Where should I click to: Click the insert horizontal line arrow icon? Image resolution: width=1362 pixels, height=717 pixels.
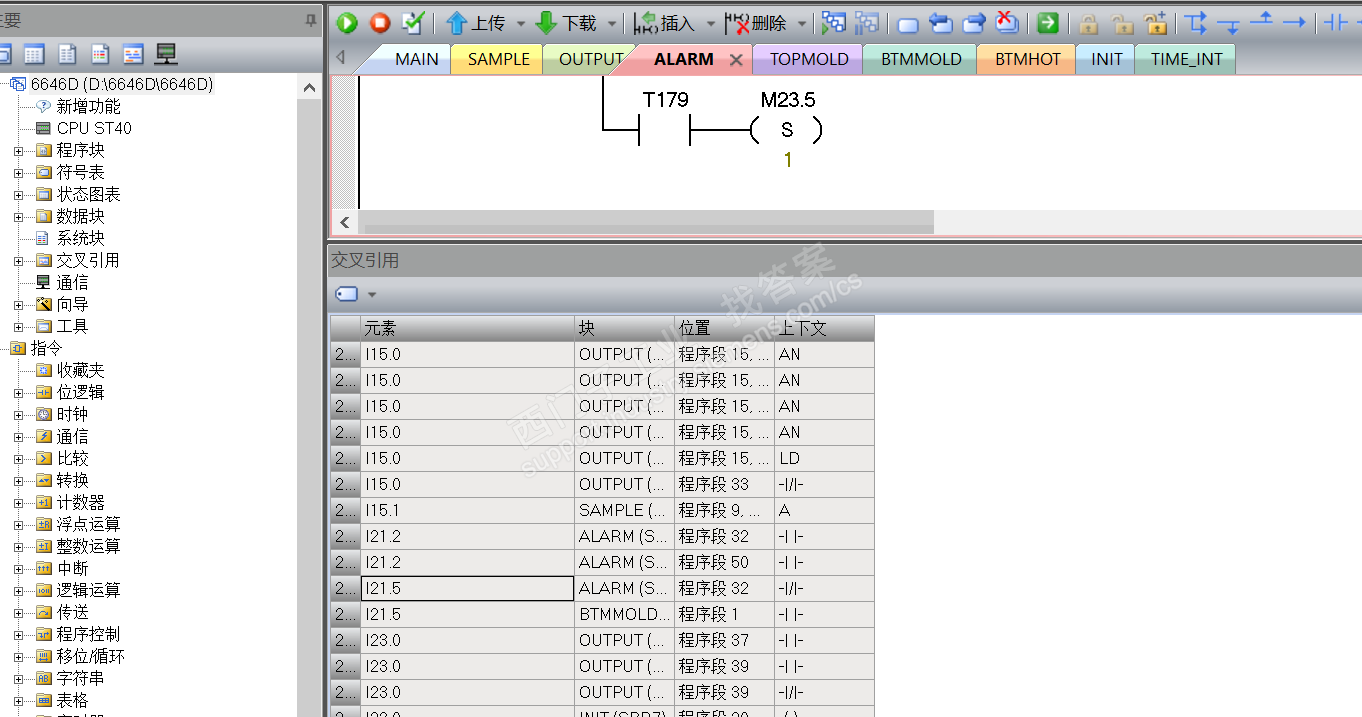pos(1295,22)
